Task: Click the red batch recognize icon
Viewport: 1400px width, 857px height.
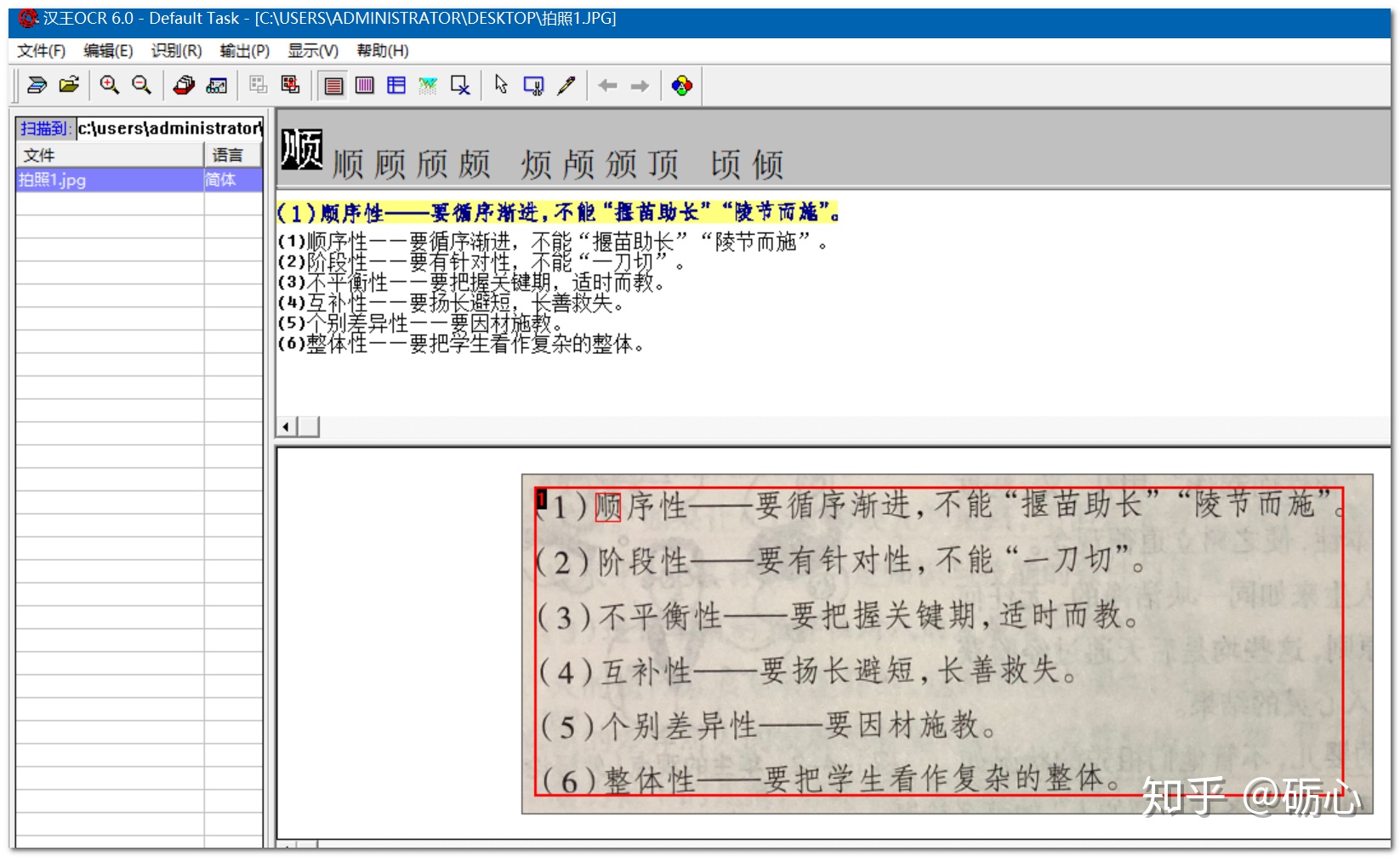Action: (184, 85)
